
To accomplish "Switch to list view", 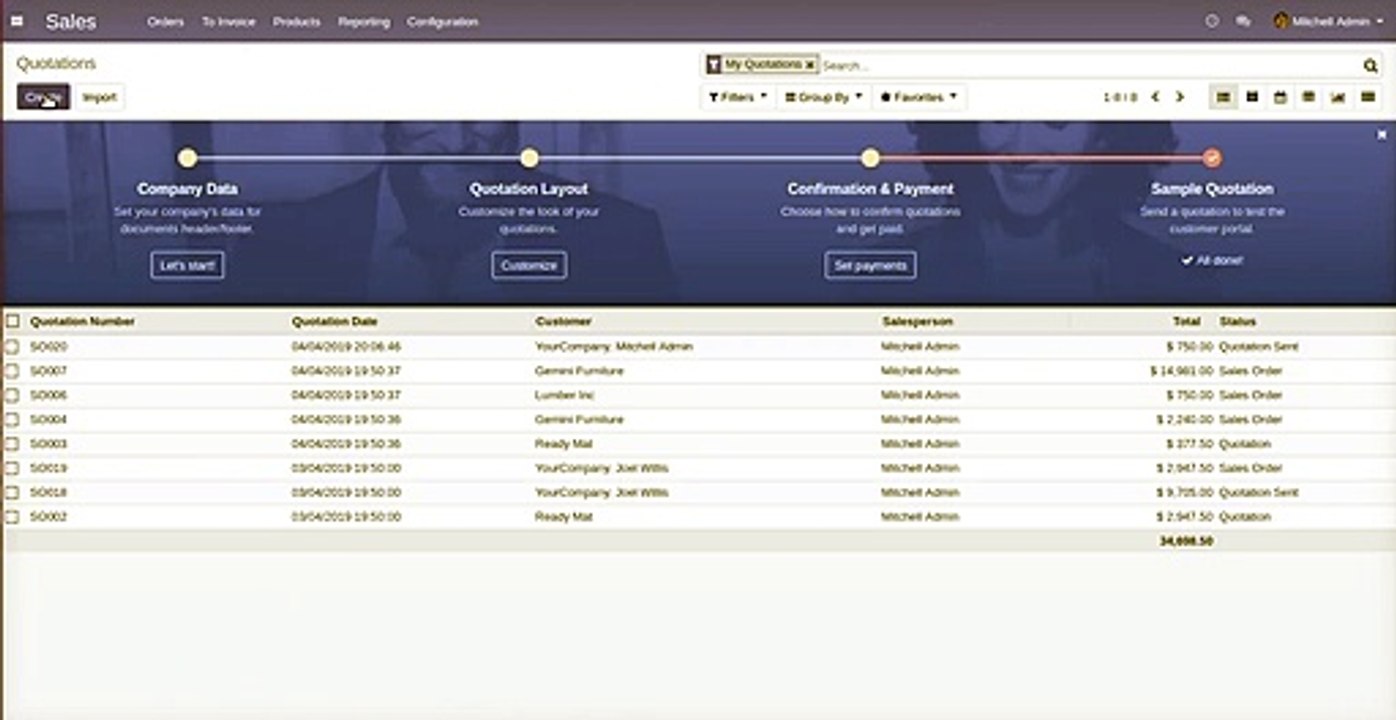I will pos(1223,97).
